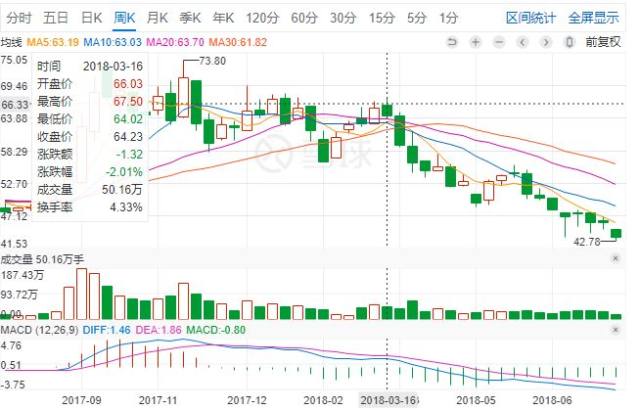
Task: Click the 全屏显示 button
Action: pos(594,17)
